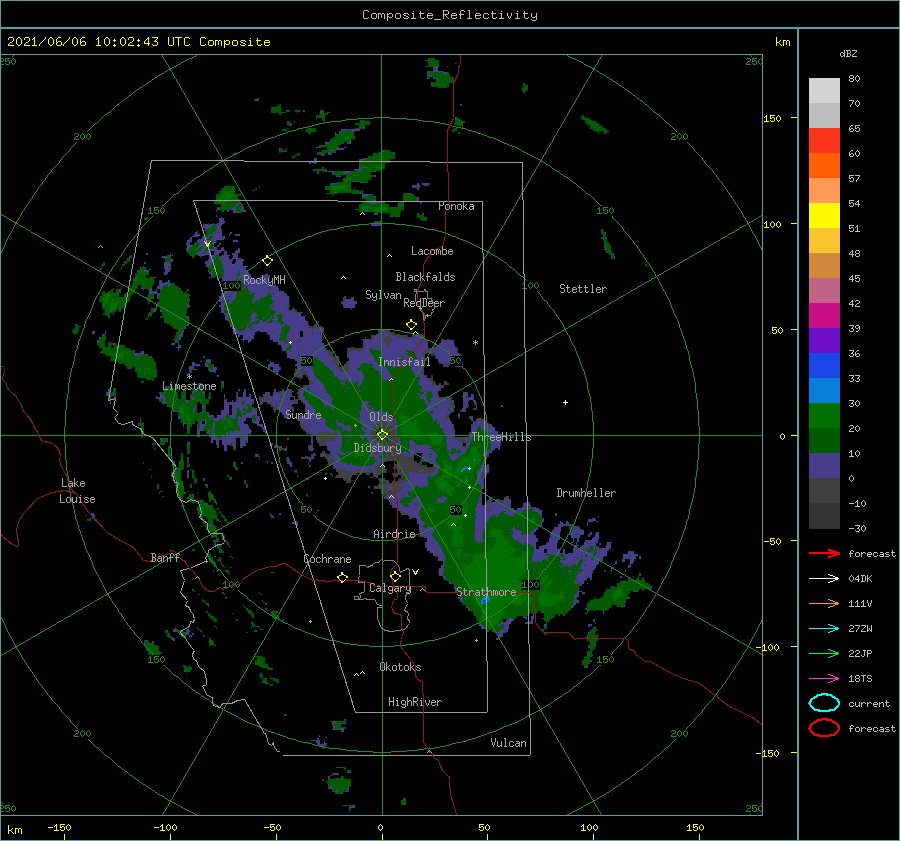Click the Olds label

(381, 417)
